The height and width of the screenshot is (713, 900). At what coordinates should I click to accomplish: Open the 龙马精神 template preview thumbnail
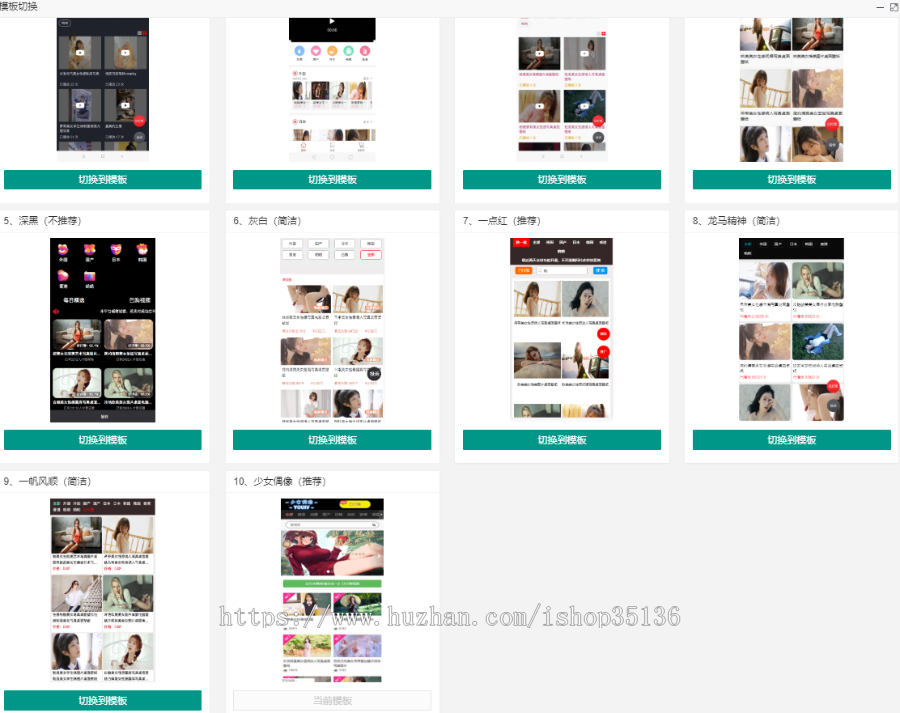click(792, 330)
